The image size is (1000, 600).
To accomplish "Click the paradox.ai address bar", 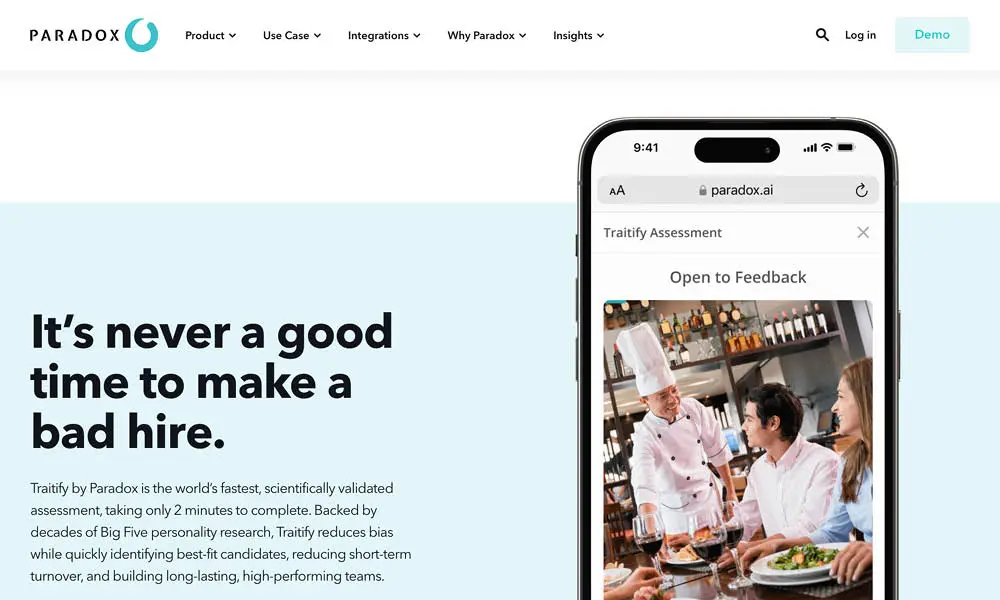I will coord(738,190).
